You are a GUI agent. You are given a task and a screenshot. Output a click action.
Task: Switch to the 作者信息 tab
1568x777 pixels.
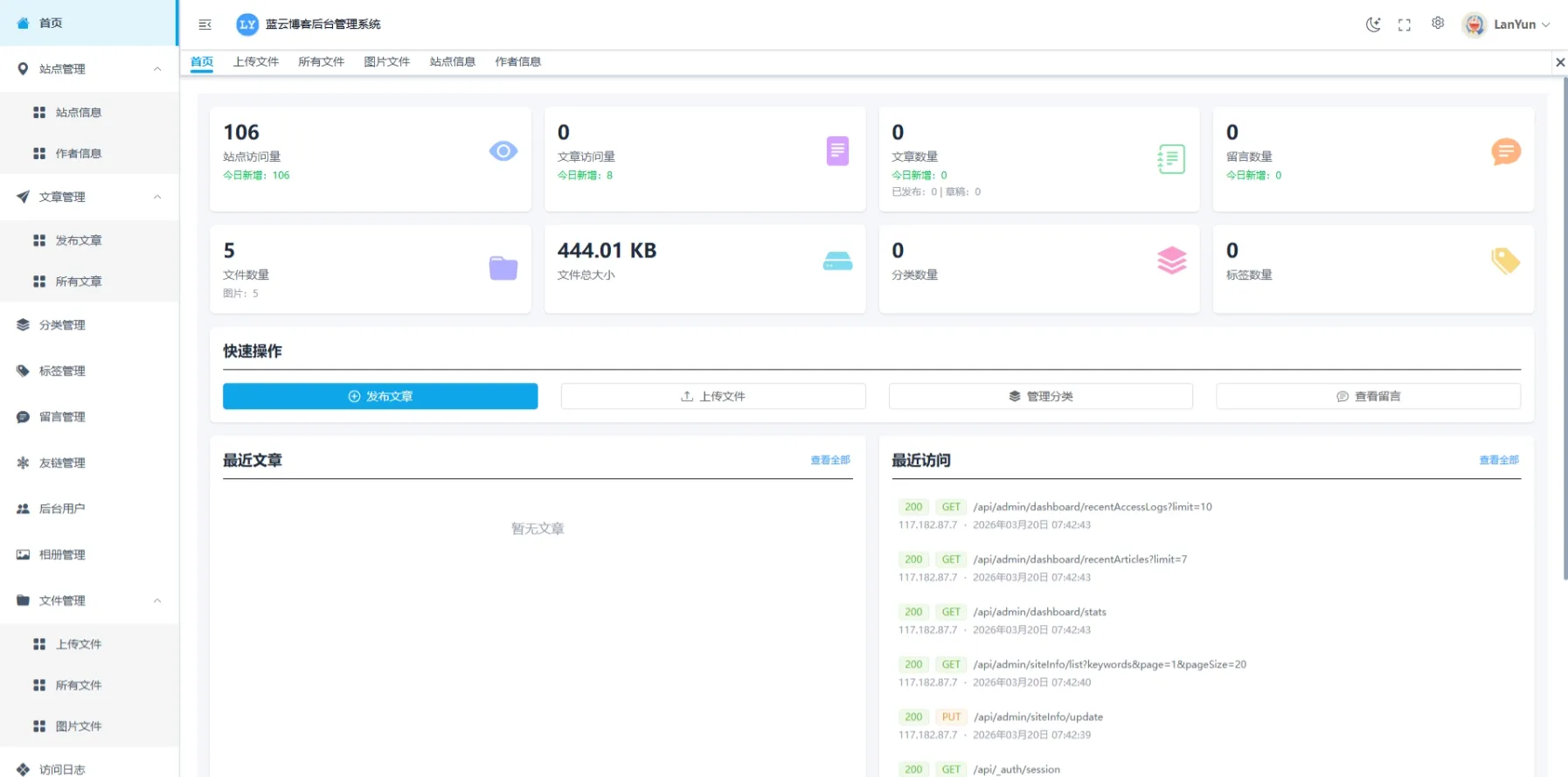click(x=517, y=62)
